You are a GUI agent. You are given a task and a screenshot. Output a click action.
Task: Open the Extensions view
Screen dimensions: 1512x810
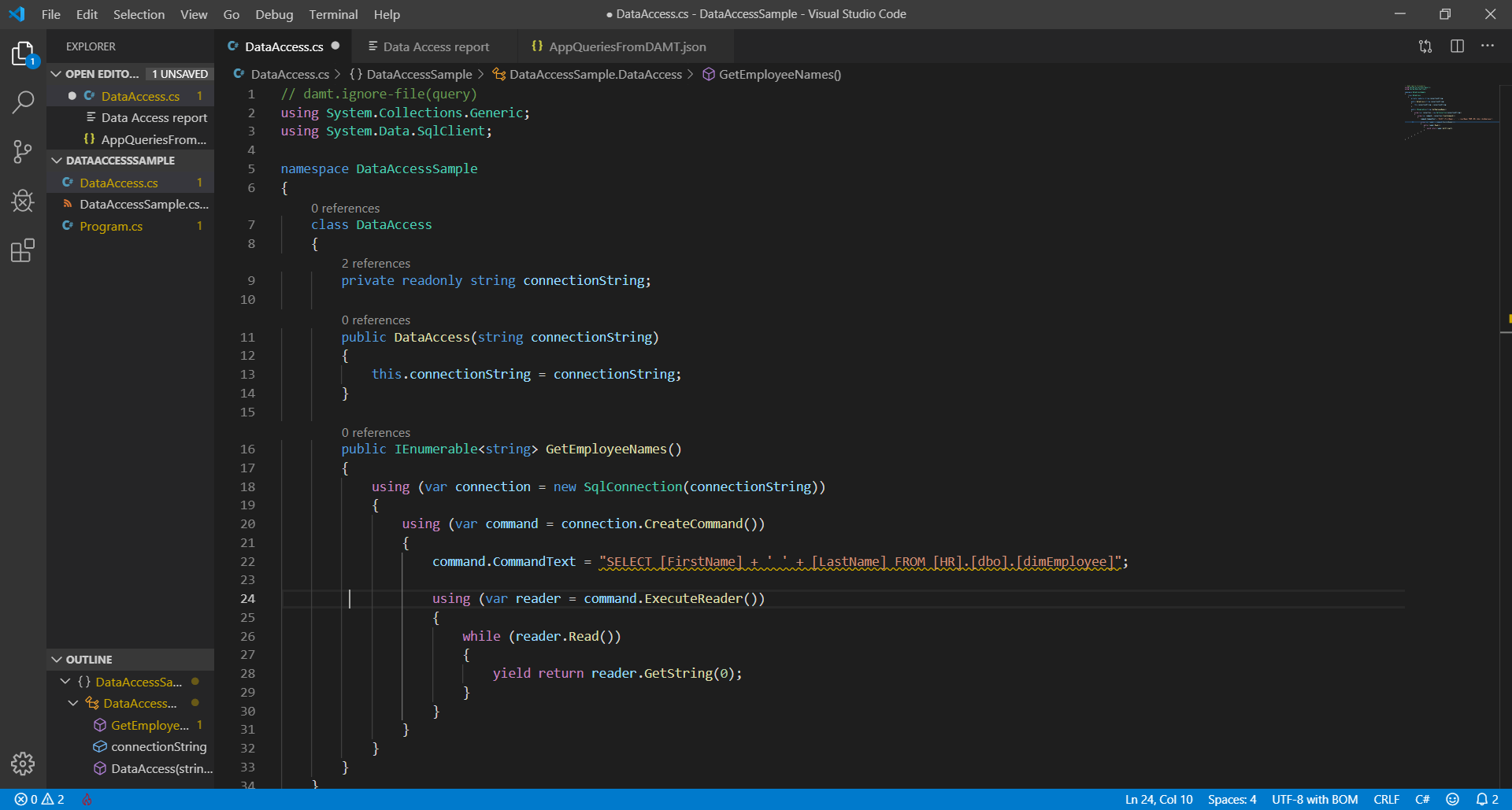click(x=23, y=251)
